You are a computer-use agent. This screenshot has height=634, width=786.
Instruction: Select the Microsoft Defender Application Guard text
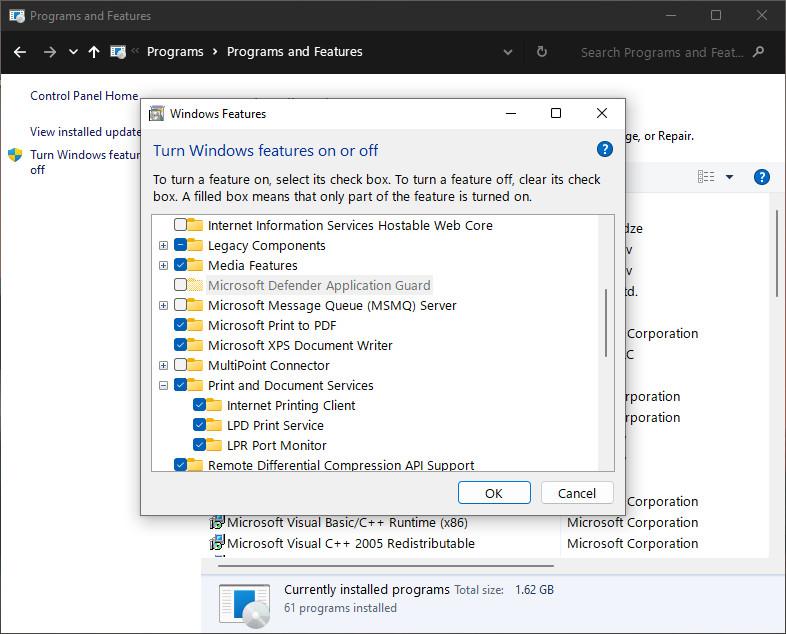(319, 285)
